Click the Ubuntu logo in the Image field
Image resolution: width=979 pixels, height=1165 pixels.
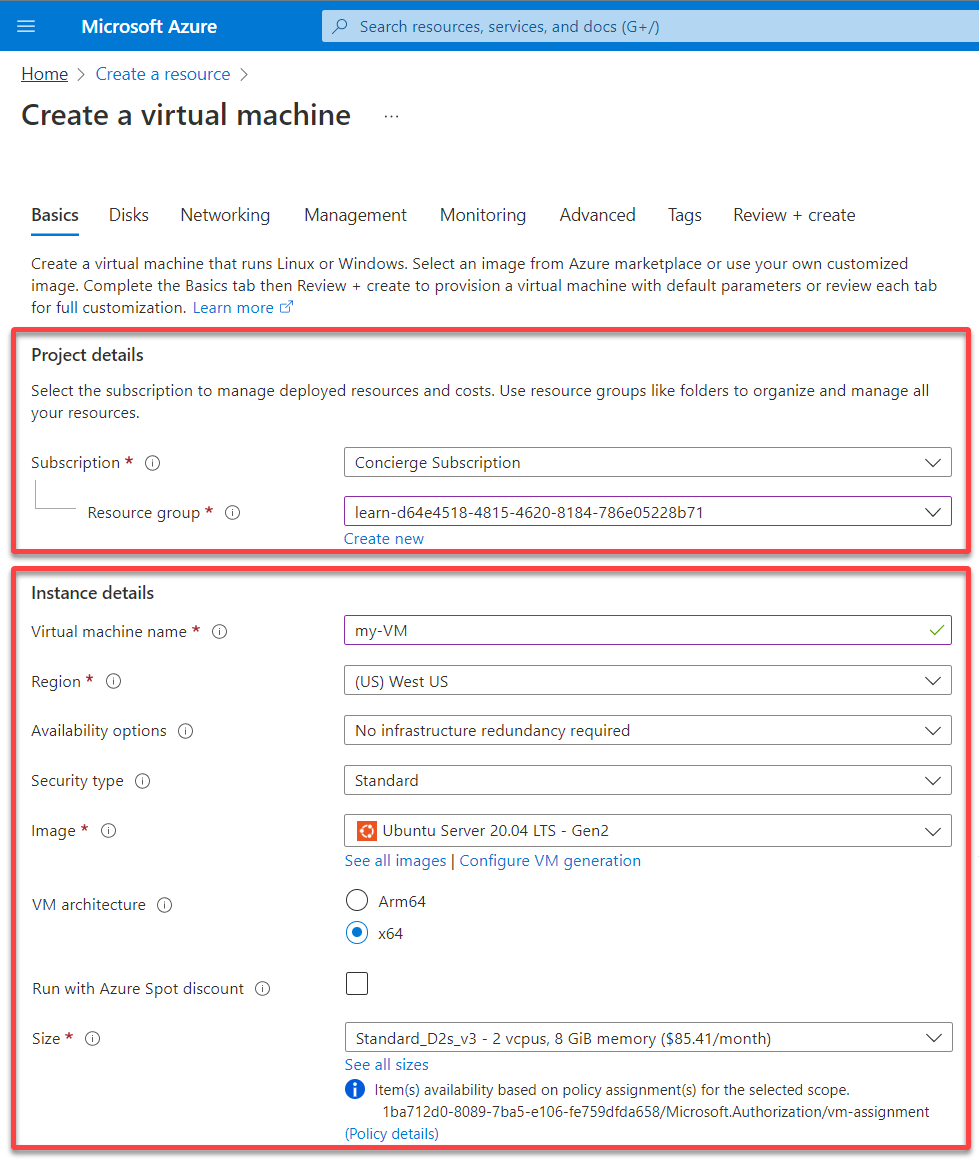(366, 831)
